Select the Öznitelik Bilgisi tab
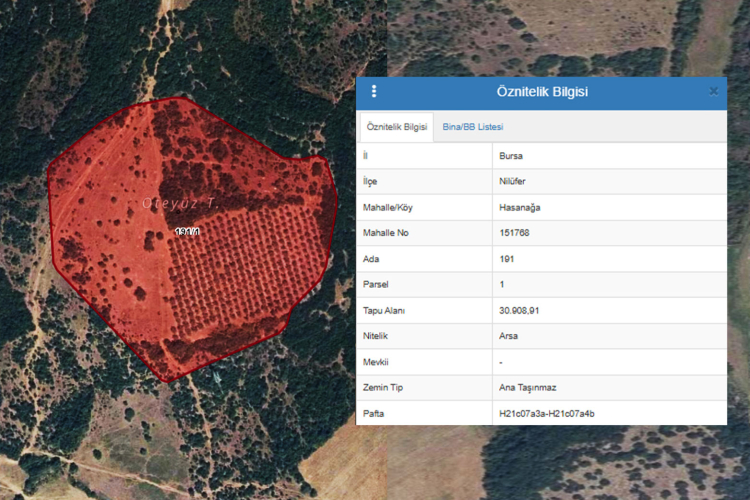 tap(397, 127)
